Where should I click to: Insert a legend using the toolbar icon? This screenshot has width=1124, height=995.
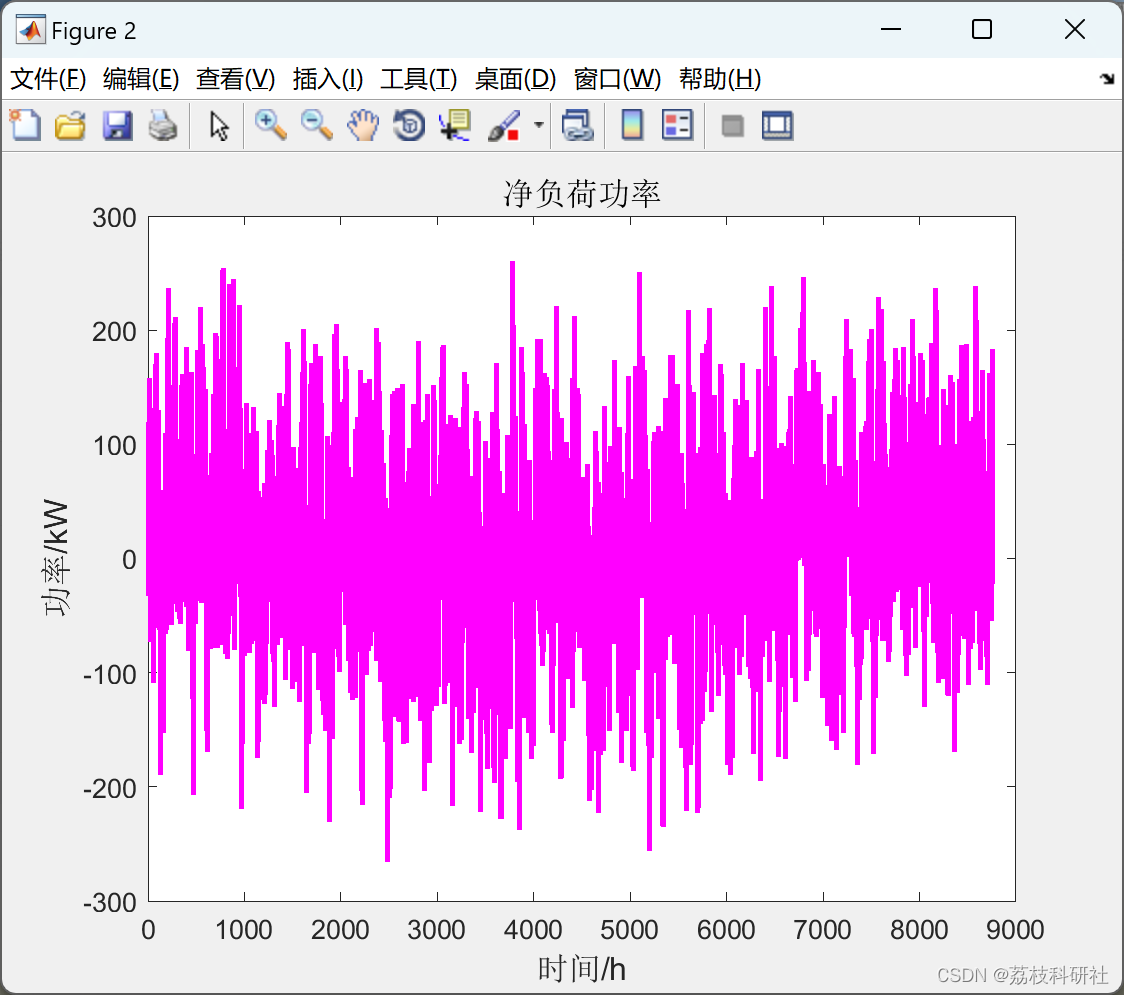[677, 125]
